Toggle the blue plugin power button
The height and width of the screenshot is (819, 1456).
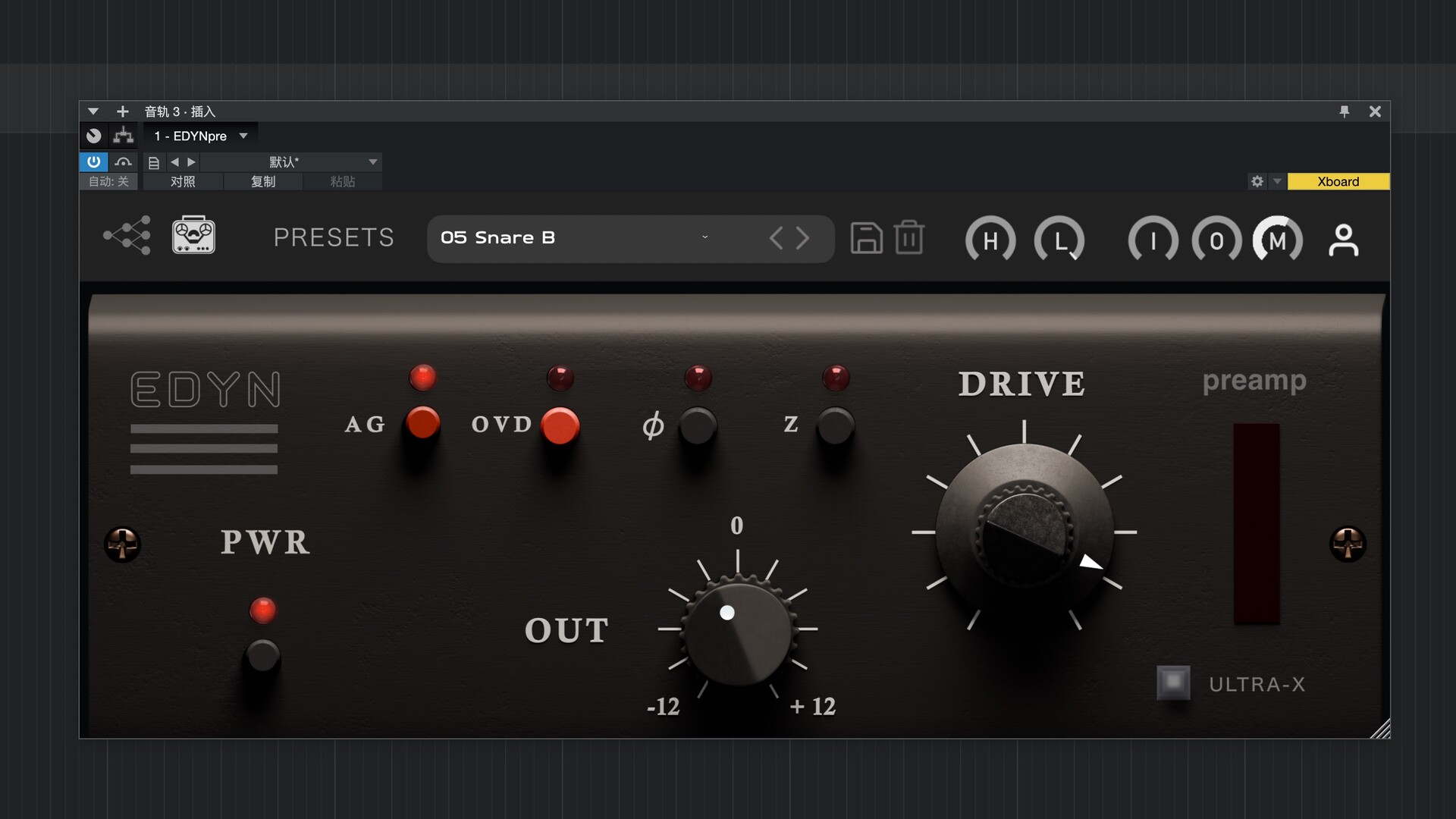93,162
